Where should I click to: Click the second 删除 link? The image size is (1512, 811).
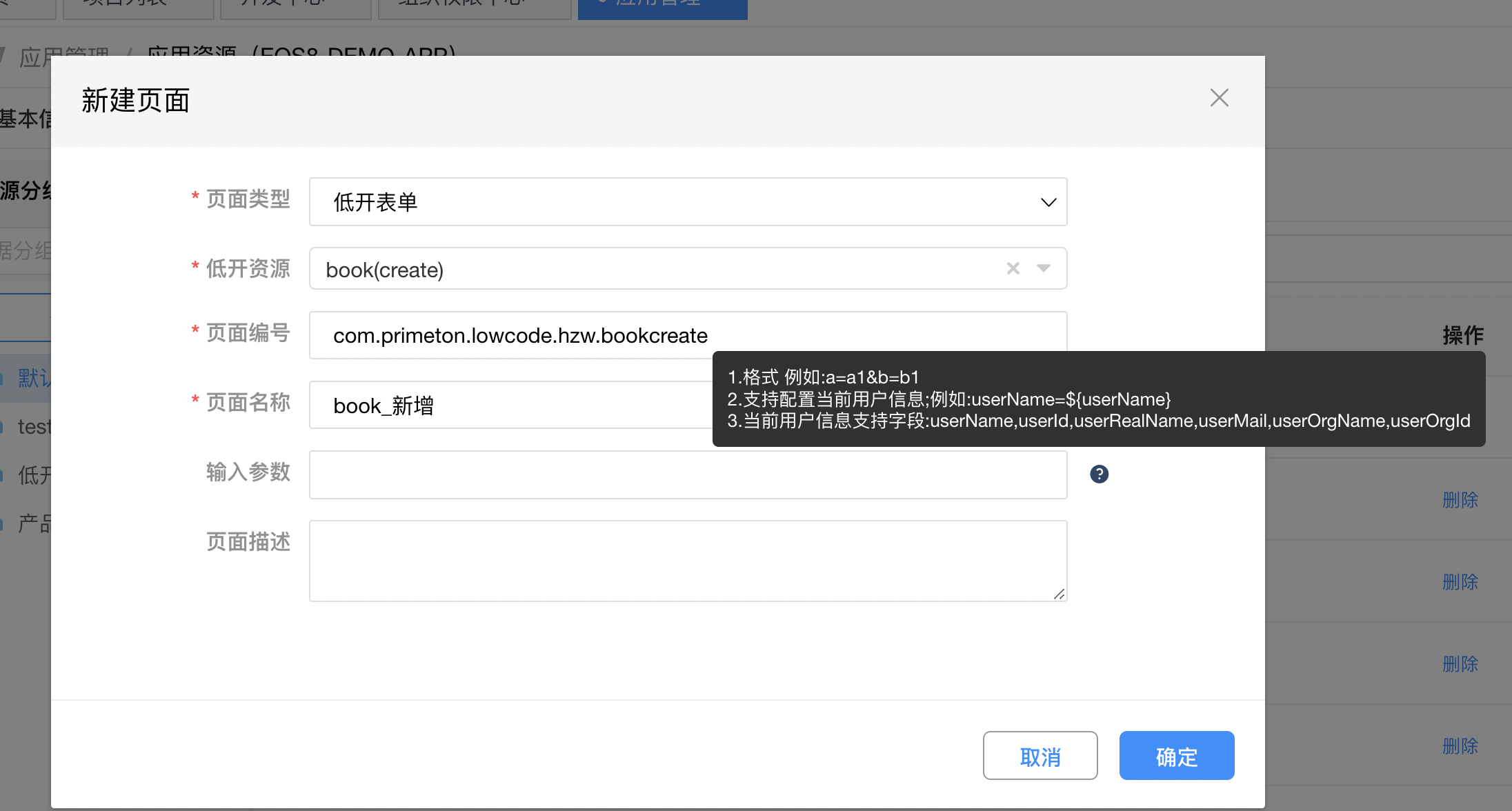(1460, 582)
